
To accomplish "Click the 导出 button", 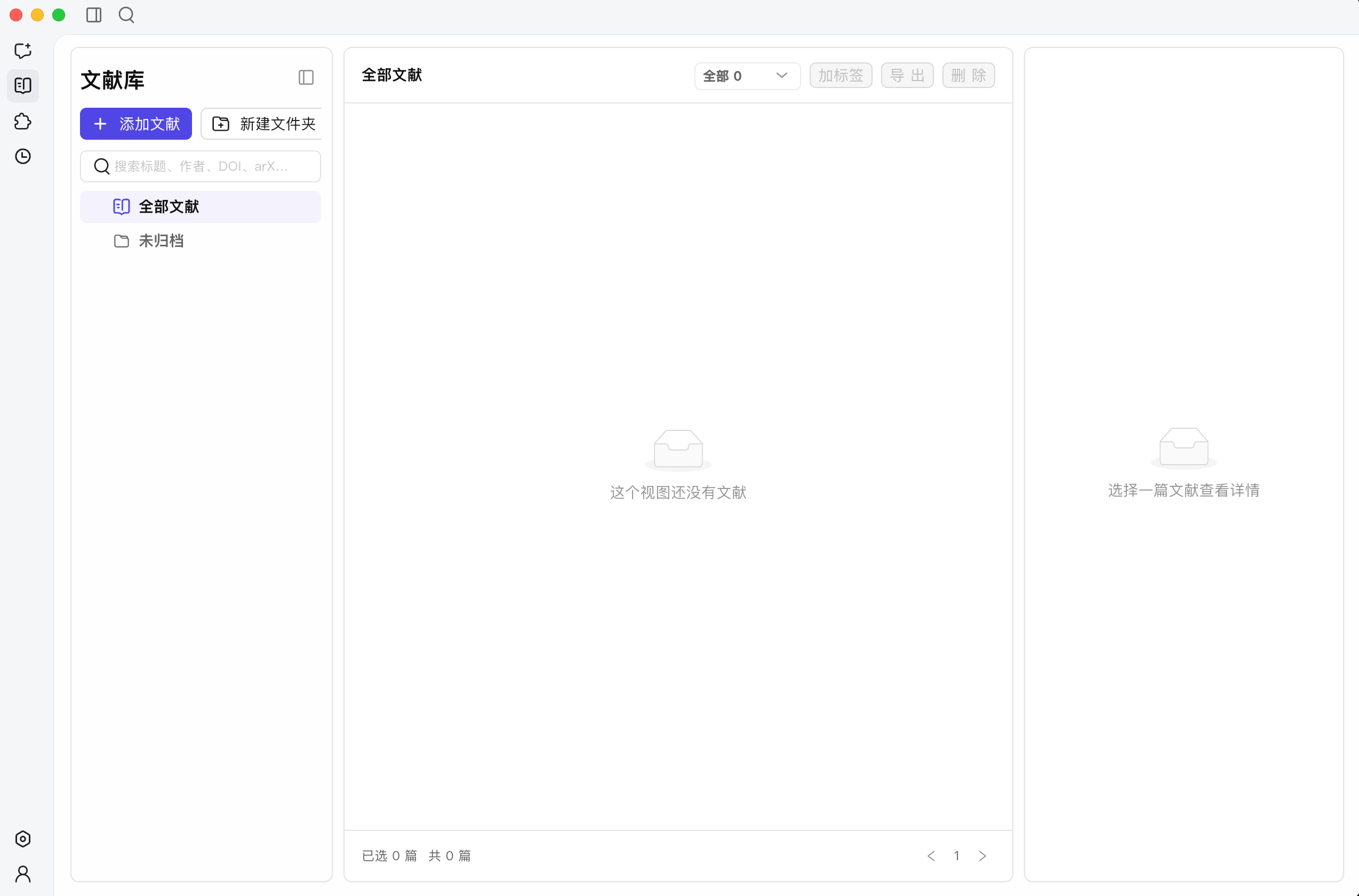I will pyautogui.click(x=907, y=75).
